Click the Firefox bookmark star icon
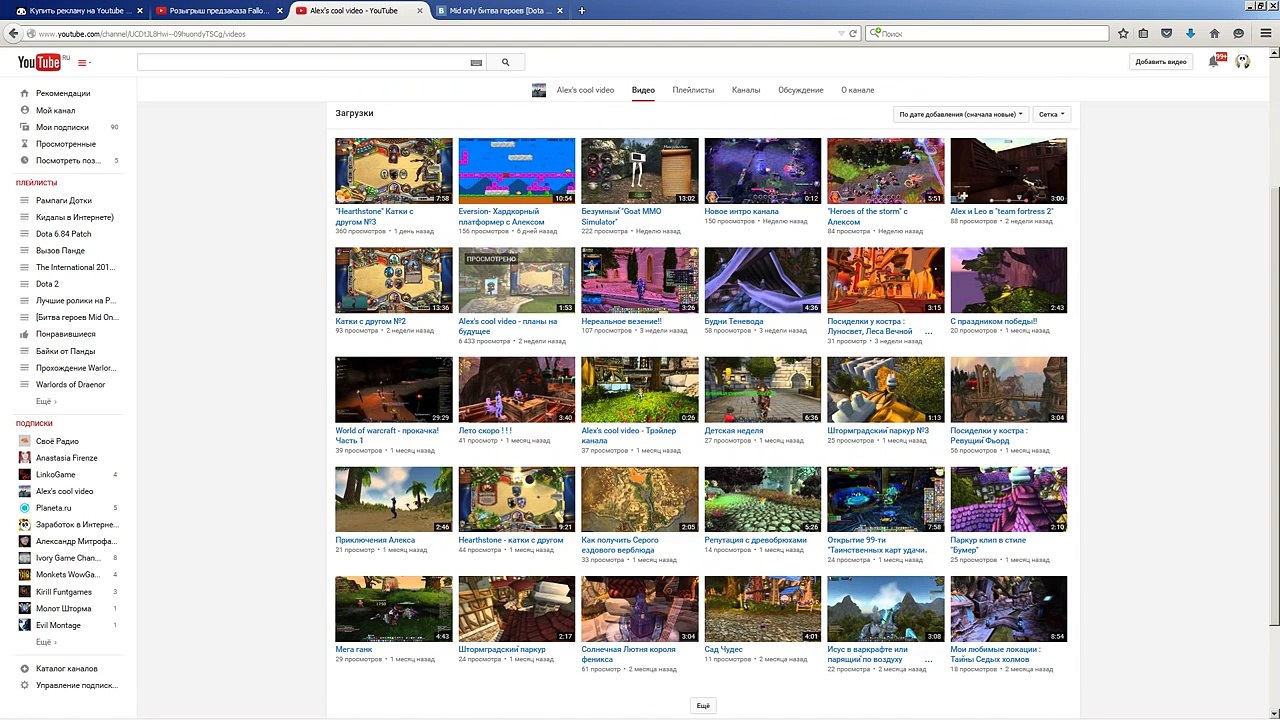The image size is (1280, 720). tap(1123, 34)
